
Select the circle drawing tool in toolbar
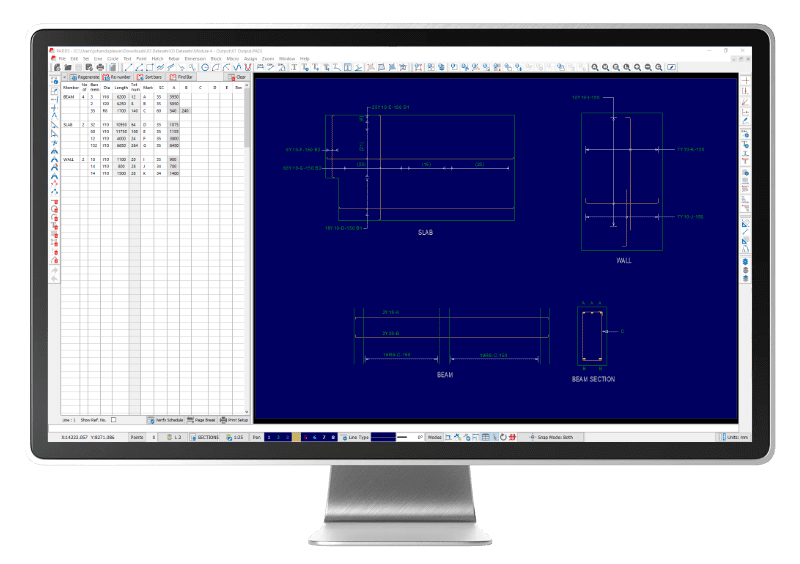[205, 68]
